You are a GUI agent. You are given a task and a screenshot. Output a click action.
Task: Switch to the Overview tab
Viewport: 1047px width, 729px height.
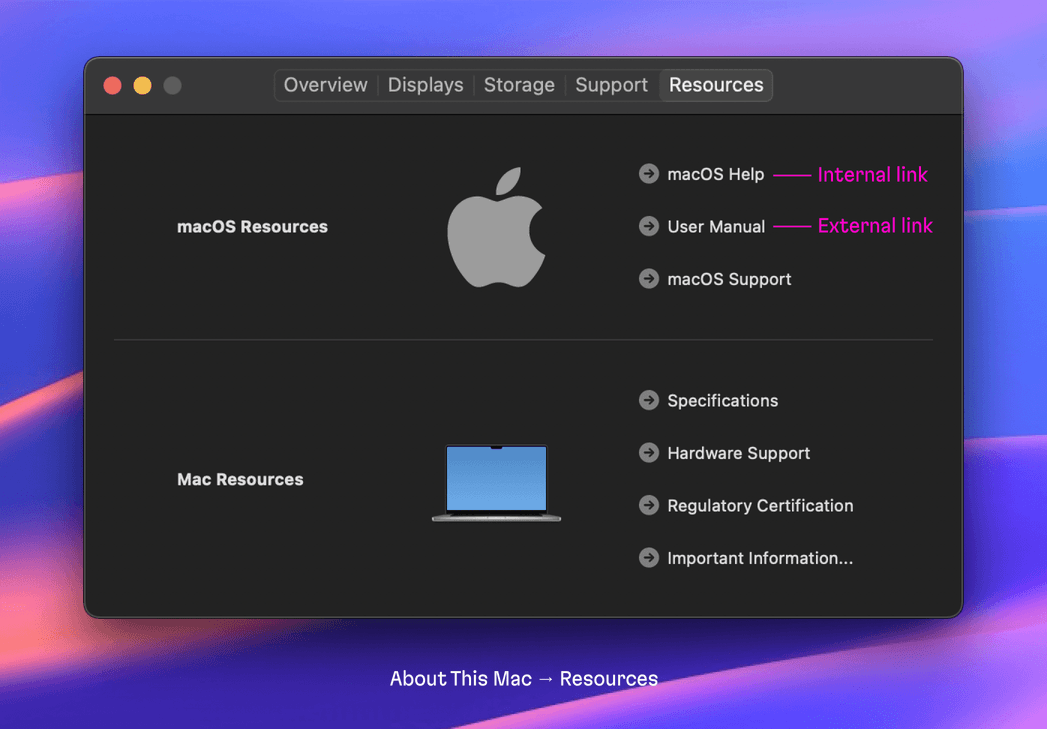pyautogui.click(x=325, y=85)
